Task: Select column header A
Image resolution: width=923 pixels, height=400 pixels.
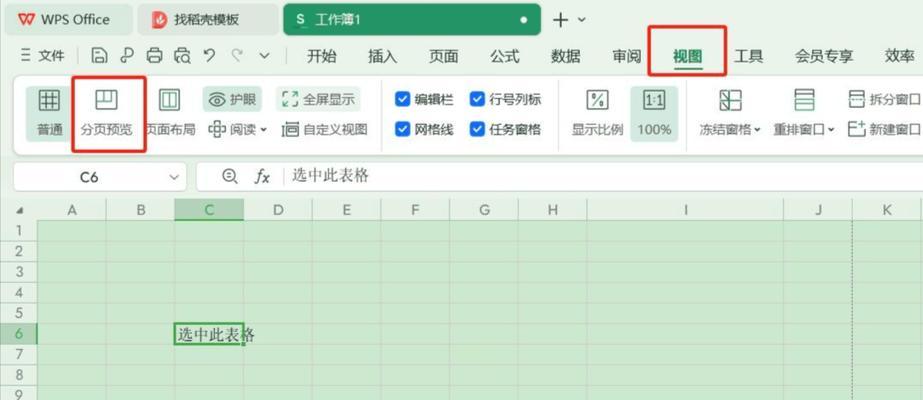Action: tap(72, 210)
